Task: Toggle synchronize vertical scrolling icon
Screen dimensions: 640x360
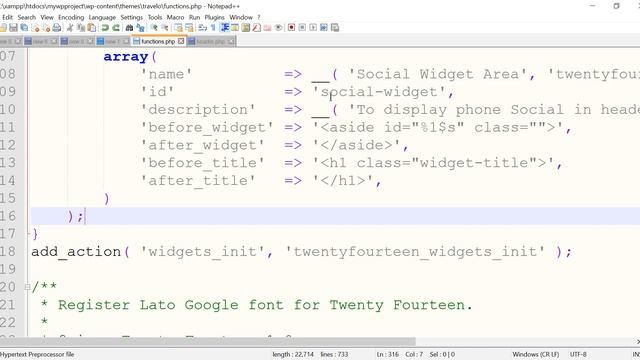Action: (x=178, y=28)
